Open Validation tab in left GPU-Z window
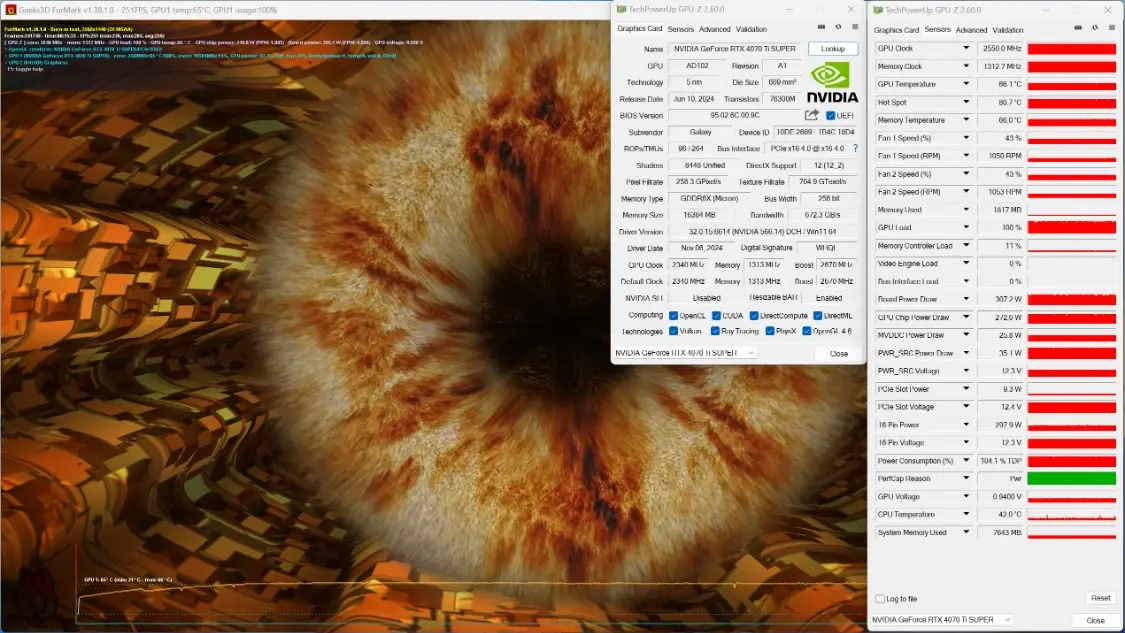Viewport: 1125px width, 633px height. [751, 29]
